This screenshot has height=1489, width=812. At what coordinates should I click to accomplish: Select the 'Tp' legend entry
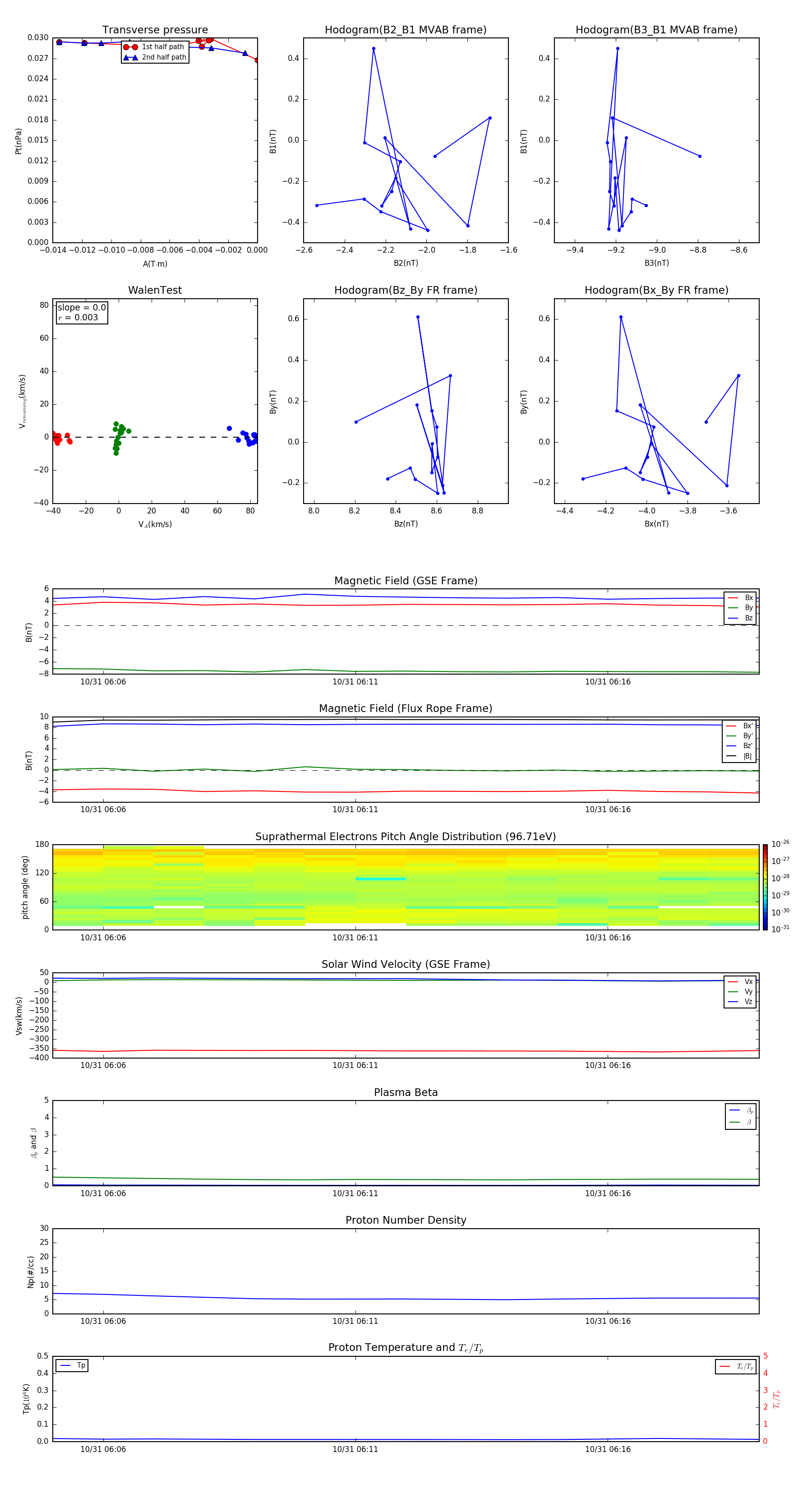pos(72,1365)
